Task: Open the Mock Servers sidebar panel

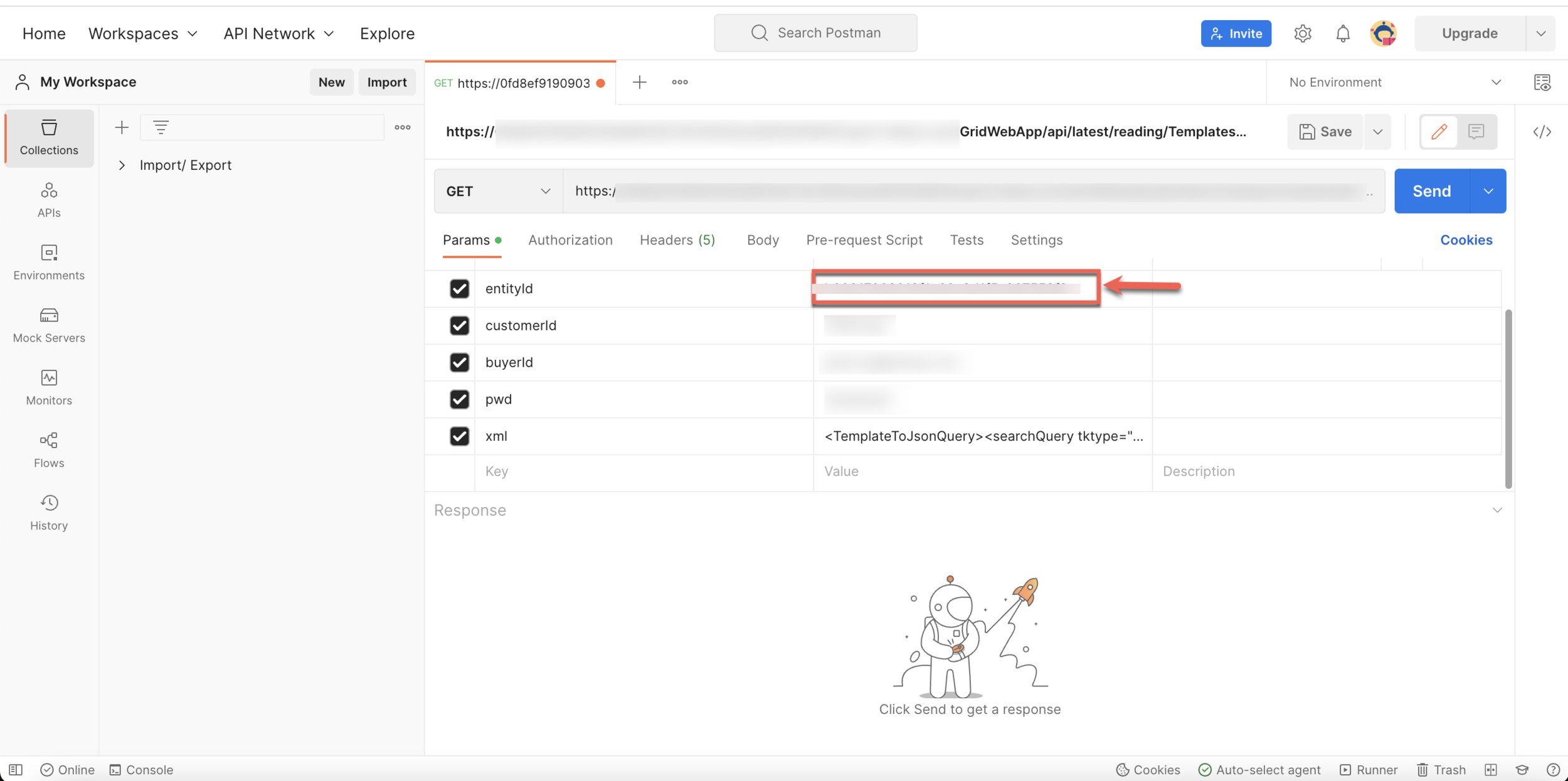Action: pyautogui.click(x=49, y=325)
